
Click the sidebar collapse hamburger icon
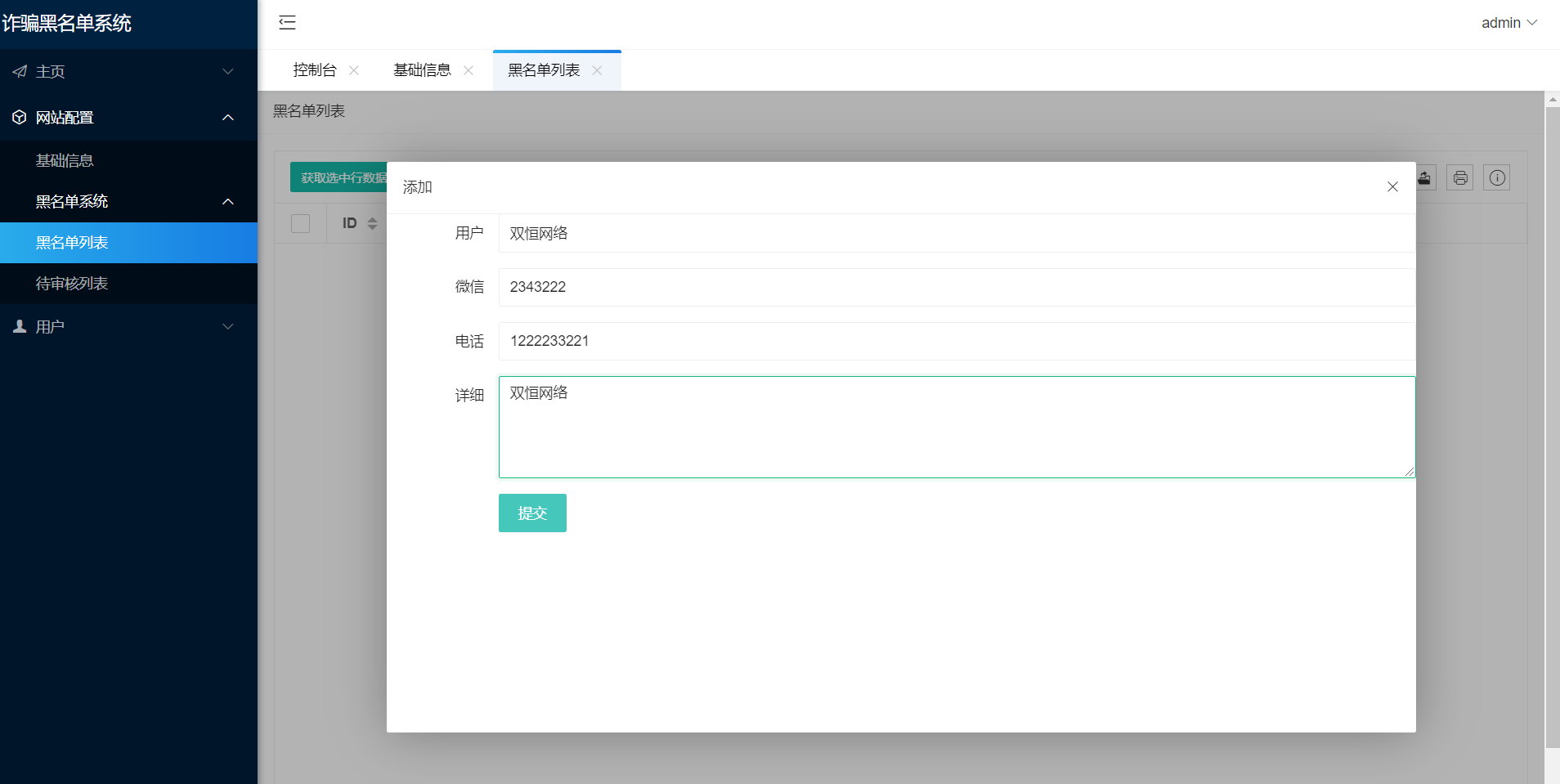coord(287,23)
